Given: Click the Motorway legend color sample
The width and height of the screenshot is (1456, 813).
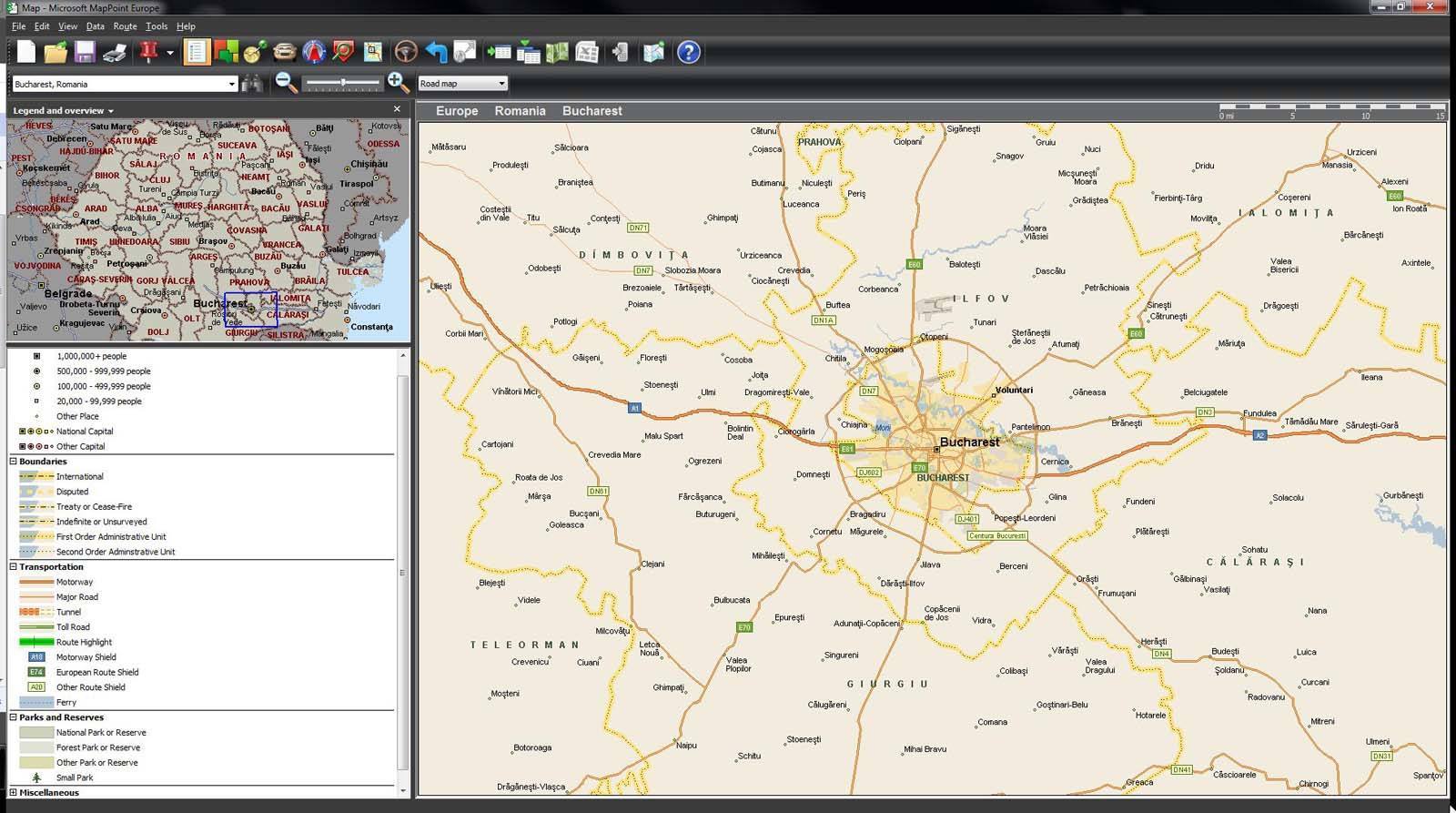Looking at the screenshot, I should (36, 582).
